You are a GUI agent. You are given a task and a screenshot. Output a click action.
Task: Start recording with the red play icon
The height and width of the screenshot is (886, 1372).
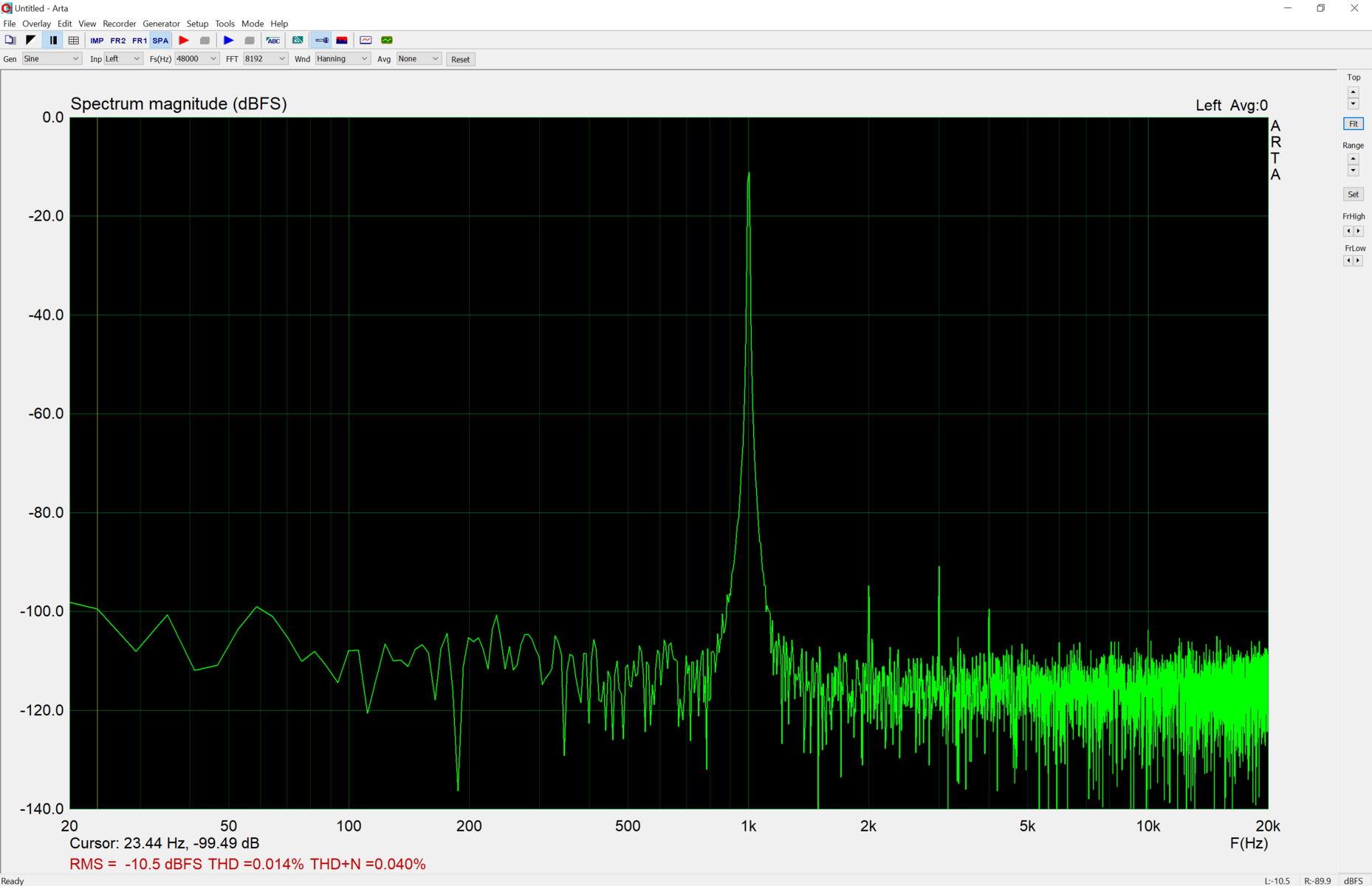click(x=184, y=40)
